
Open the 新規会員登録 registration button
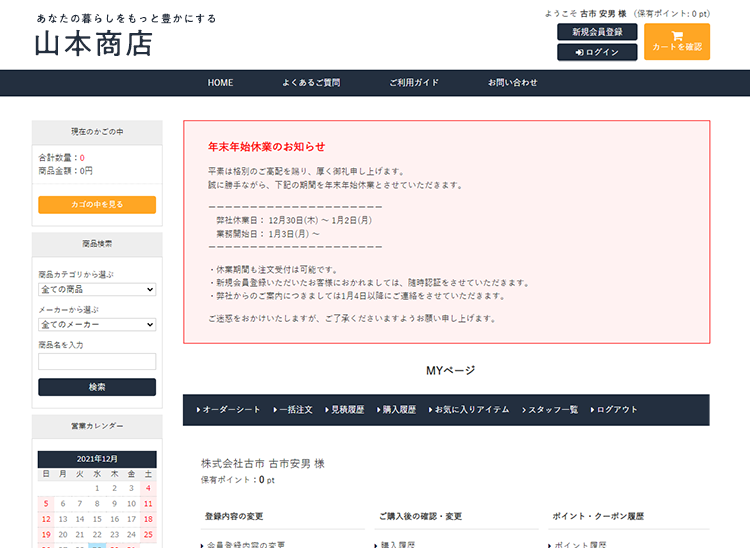tap(597, 32)
